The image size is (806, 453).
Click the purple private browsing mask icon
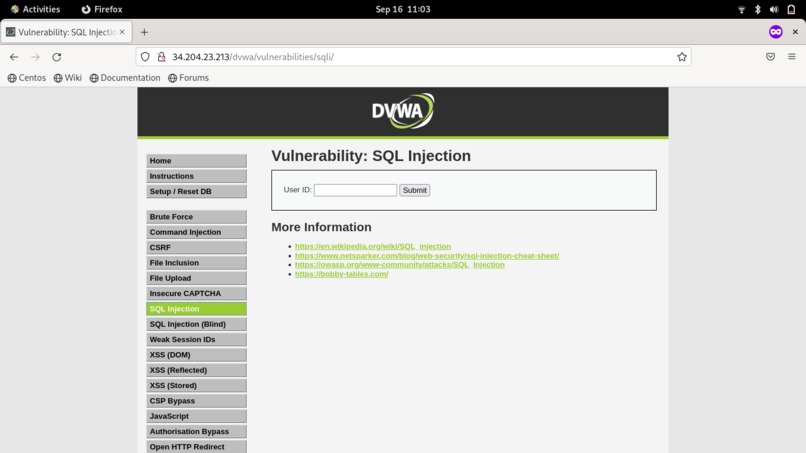[776, 32]
